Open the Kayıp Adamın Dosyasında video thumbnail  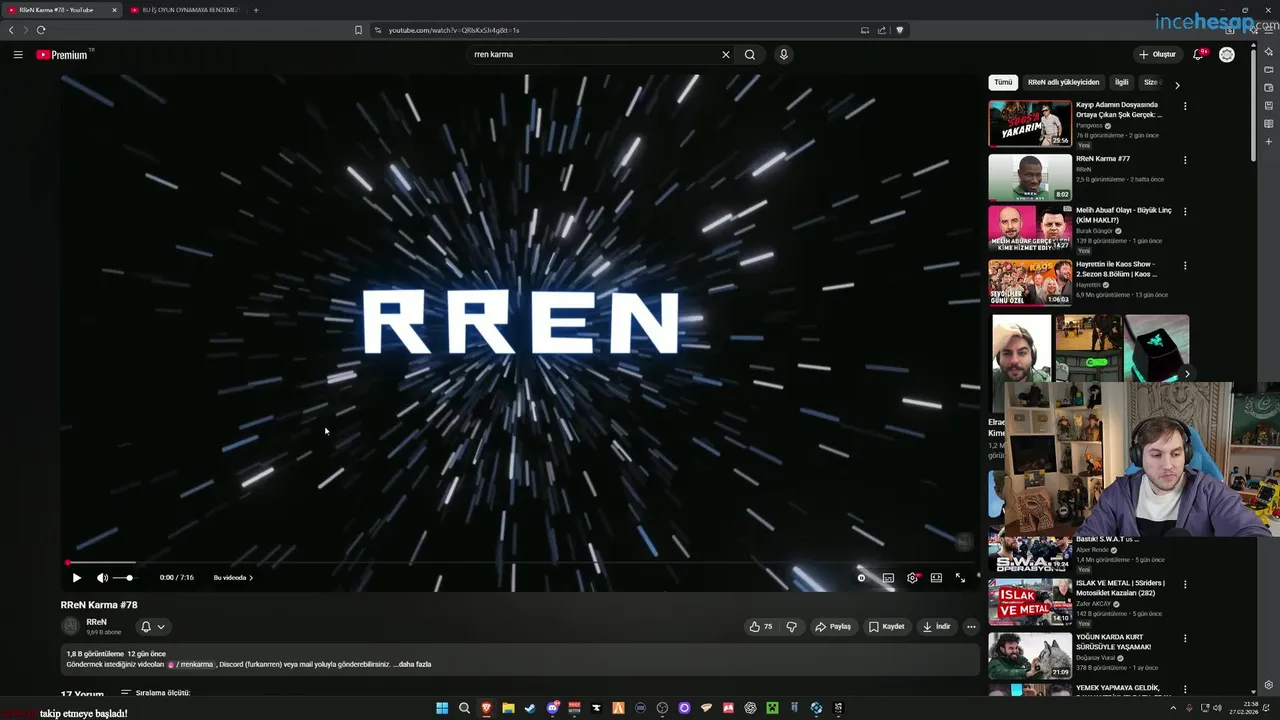point(1030,123)
